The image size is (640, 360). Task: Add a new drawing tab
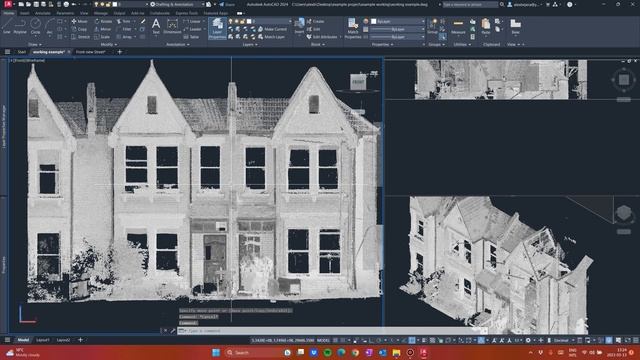120,52
